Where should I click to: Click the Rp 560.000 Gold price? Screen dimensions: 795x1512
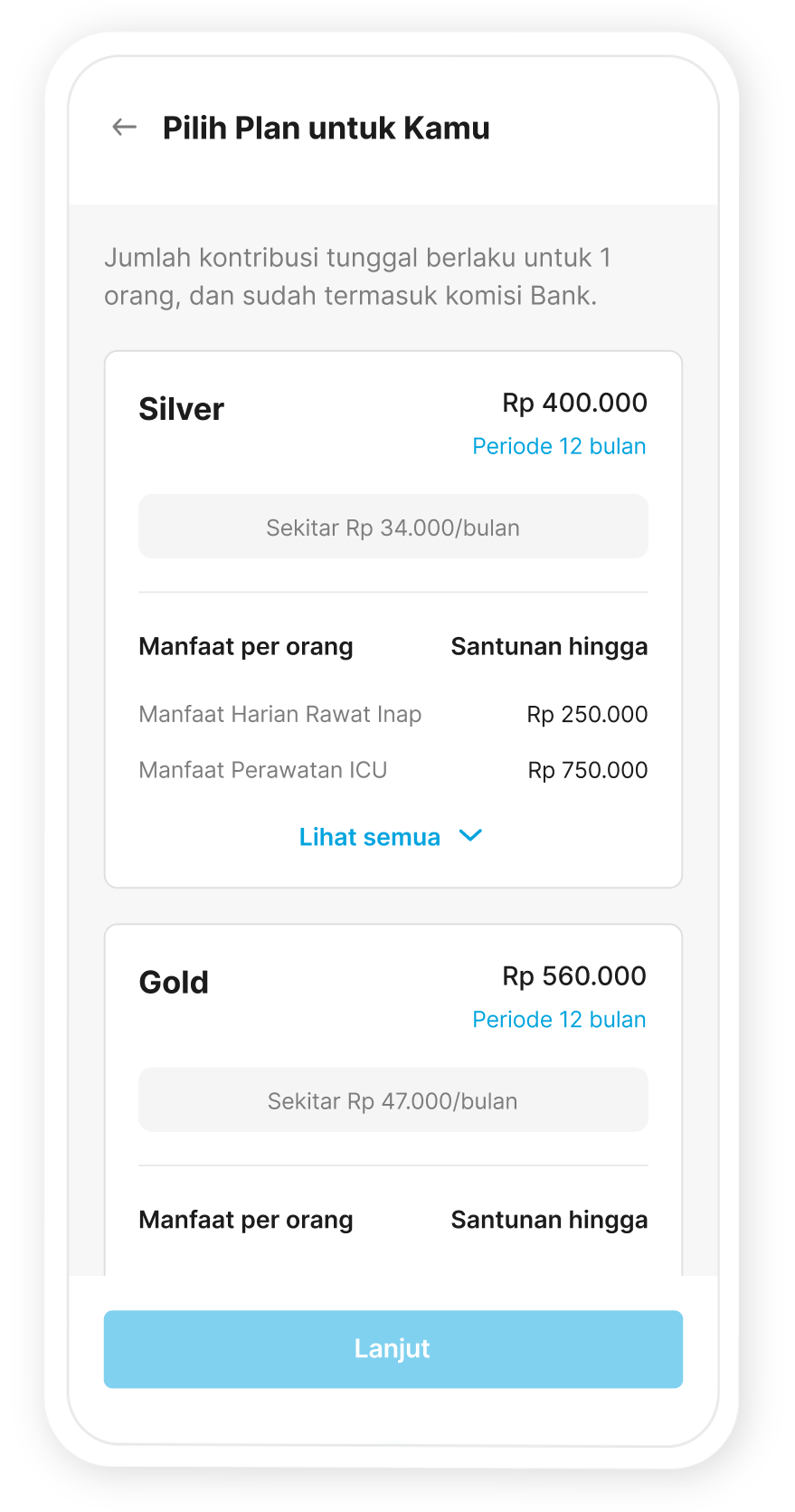point(574,976)
